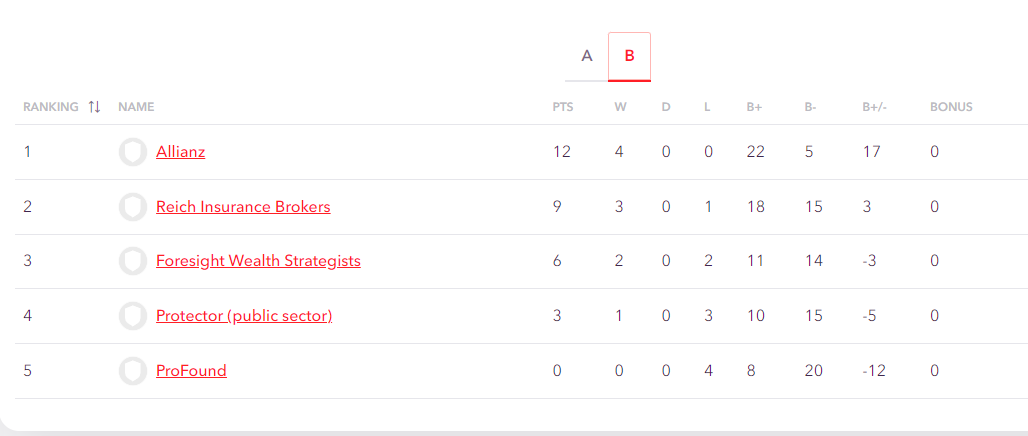Open Foresight Wealth Strategists team link
The height and width of the screenshot is (436, 1028).
tap(258, 261)
